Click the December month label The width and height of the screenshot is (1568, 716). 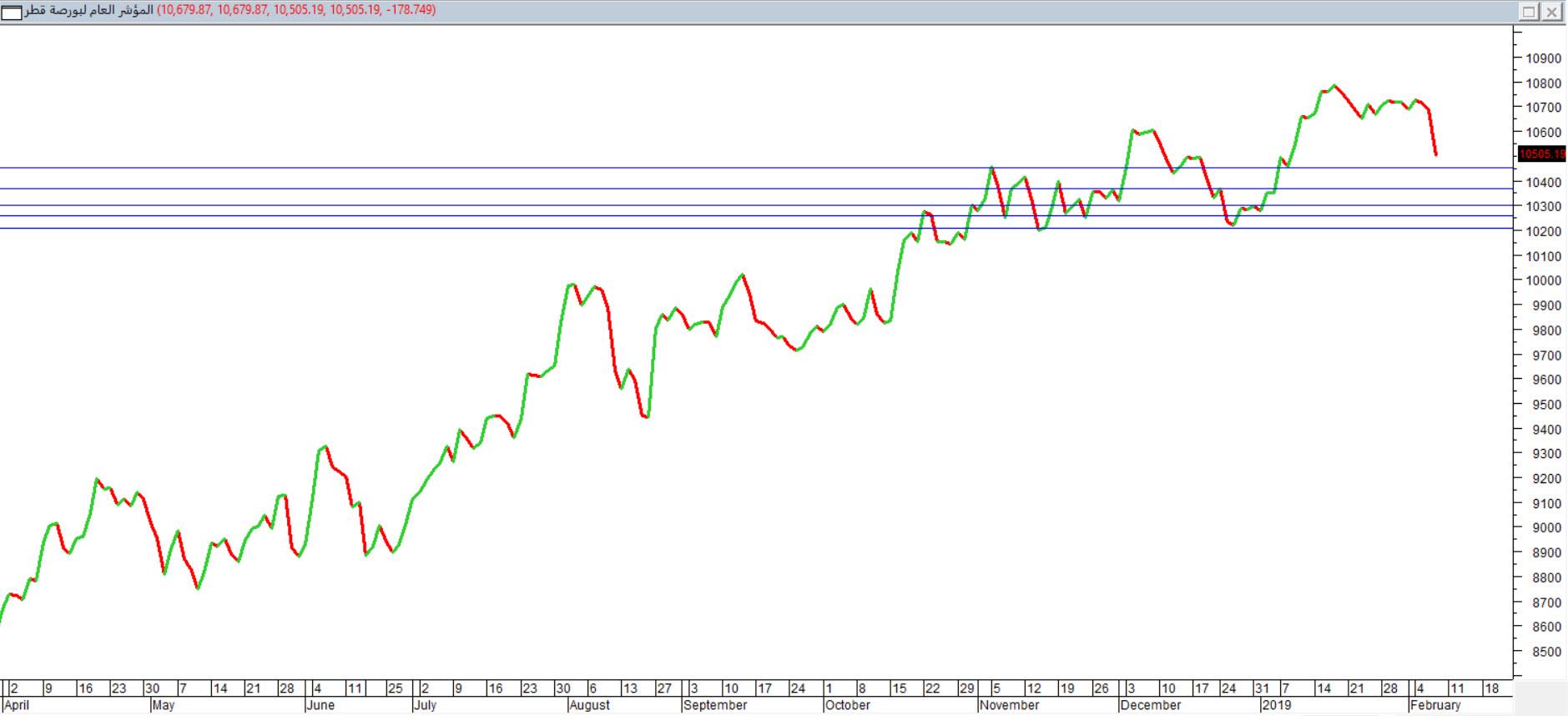pyautogui.click(x=1151, y=706)
